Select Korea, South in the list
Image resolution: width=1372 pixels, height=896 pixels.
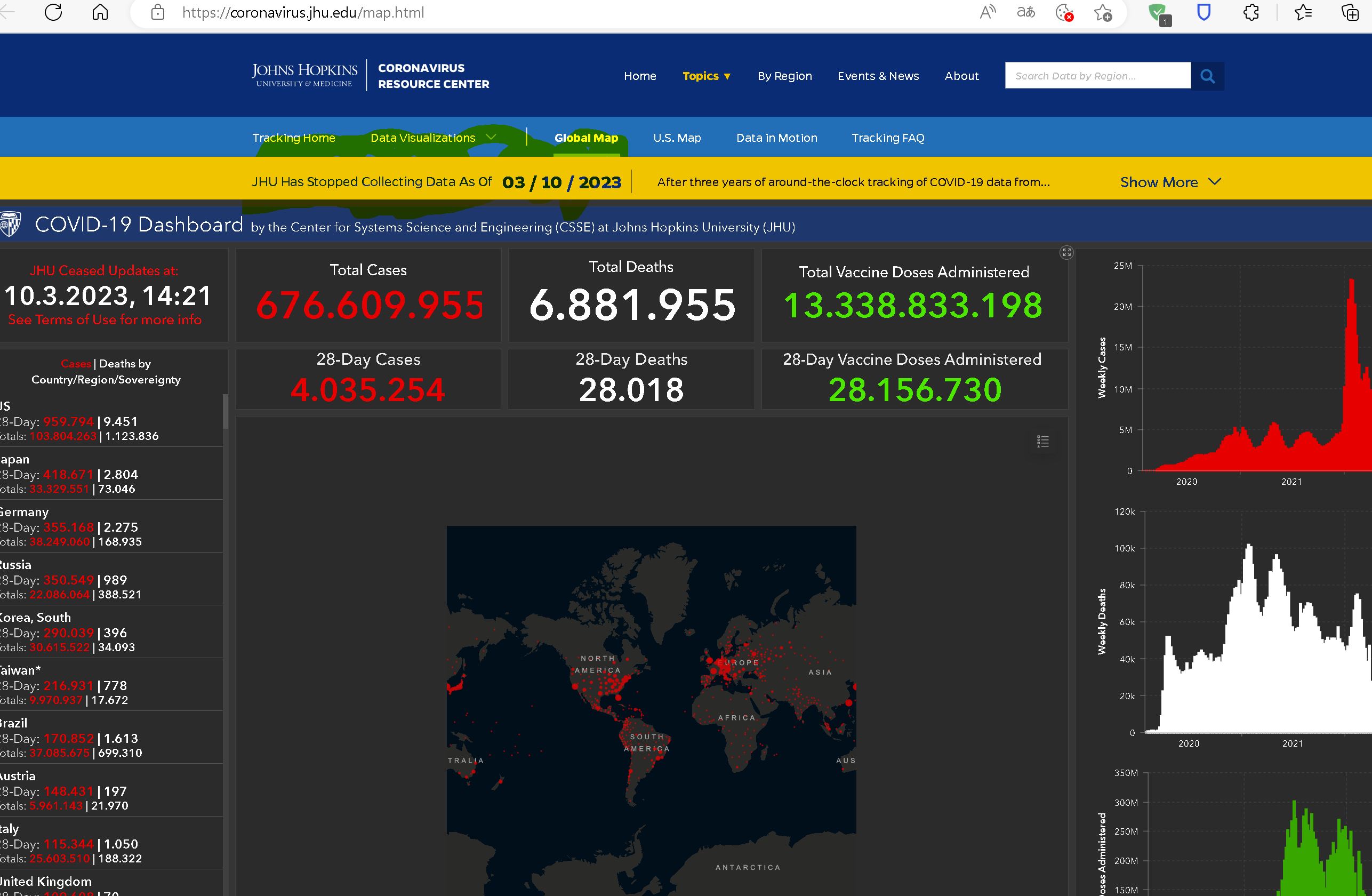click(111, 632)
